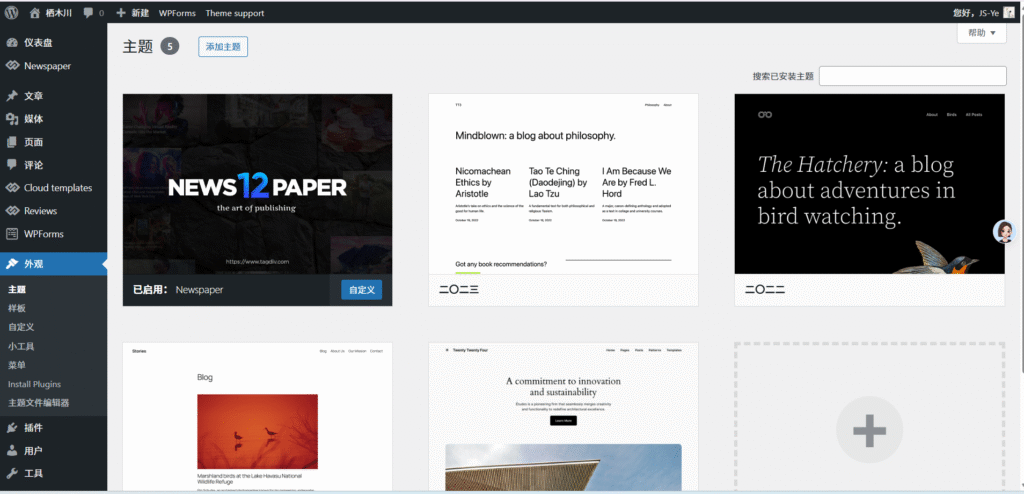The width and height of the screenshot is (1024, 494).
Task: Click the 评论 comment icon in sidebar
Action: (12, 165)
